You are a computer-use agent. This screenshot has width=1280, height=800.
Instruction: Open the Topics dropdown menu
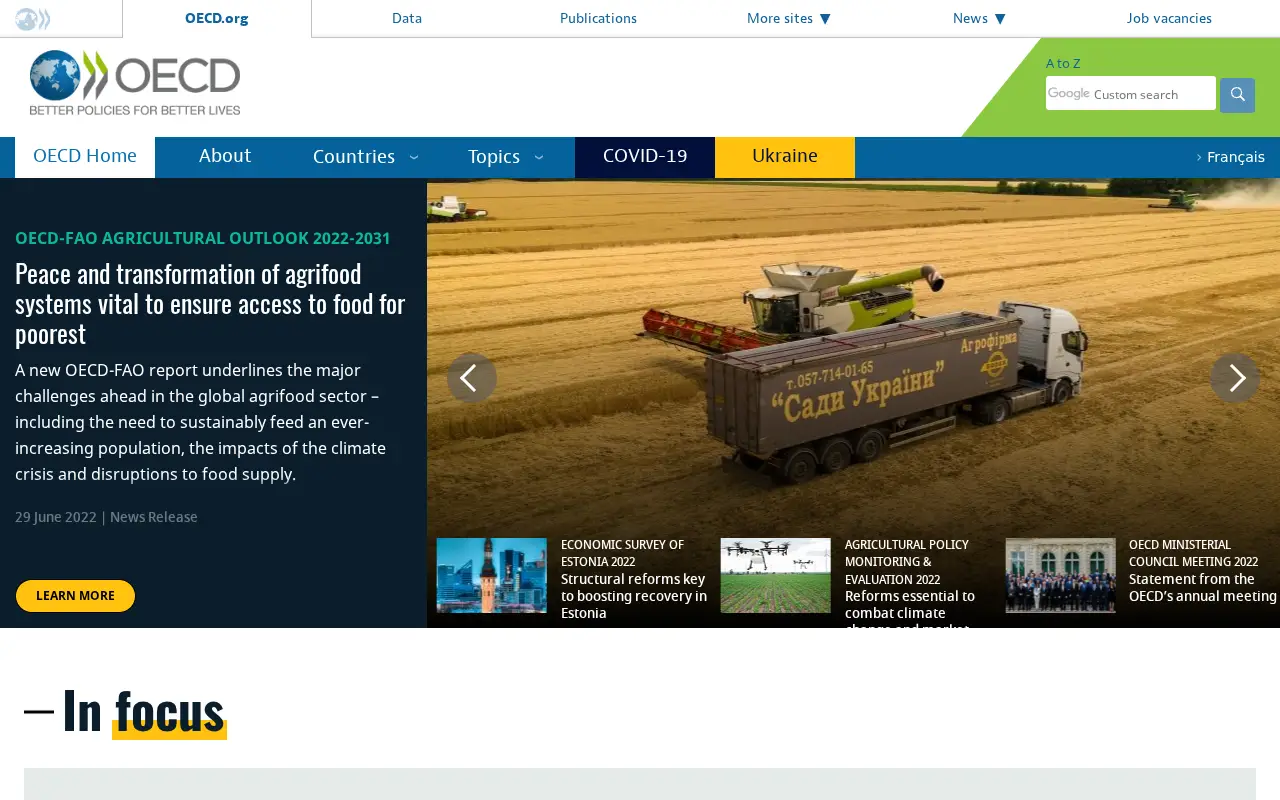(x=505, y=157)
